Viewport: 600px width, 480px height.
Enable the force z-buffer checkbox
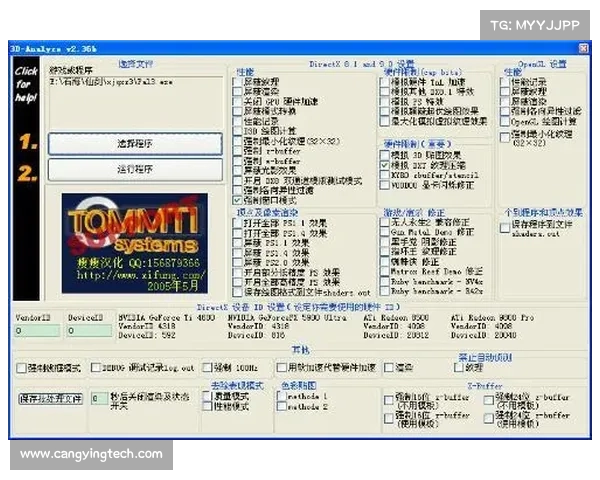pyautogui.click(x=236, y=149)
